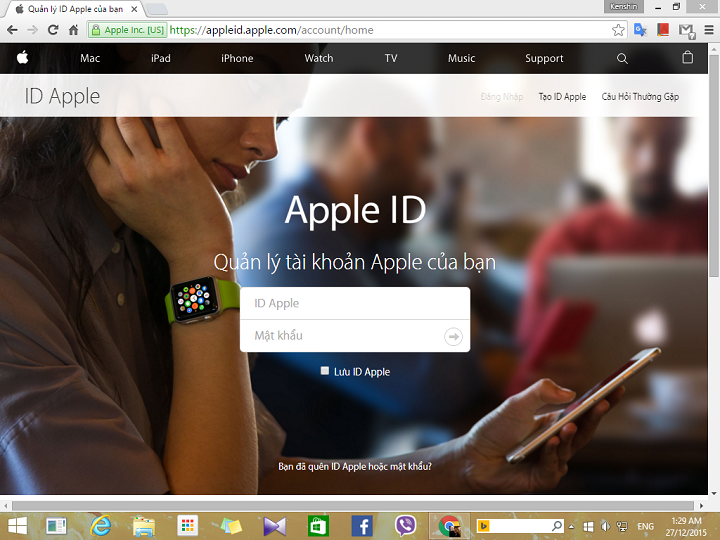
Task: Open the Sticky Notes taskbar icon
Action: [231, 526]
